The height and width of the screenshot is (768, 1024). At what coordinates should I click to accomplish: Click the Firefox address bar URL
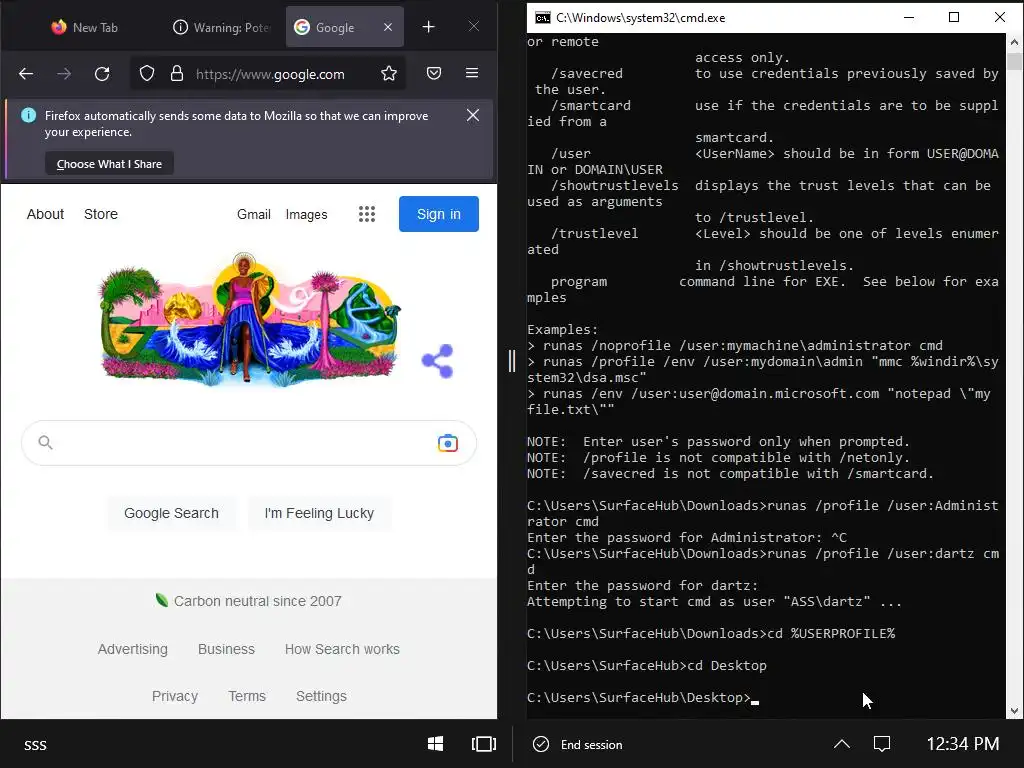tap(270, 74)
